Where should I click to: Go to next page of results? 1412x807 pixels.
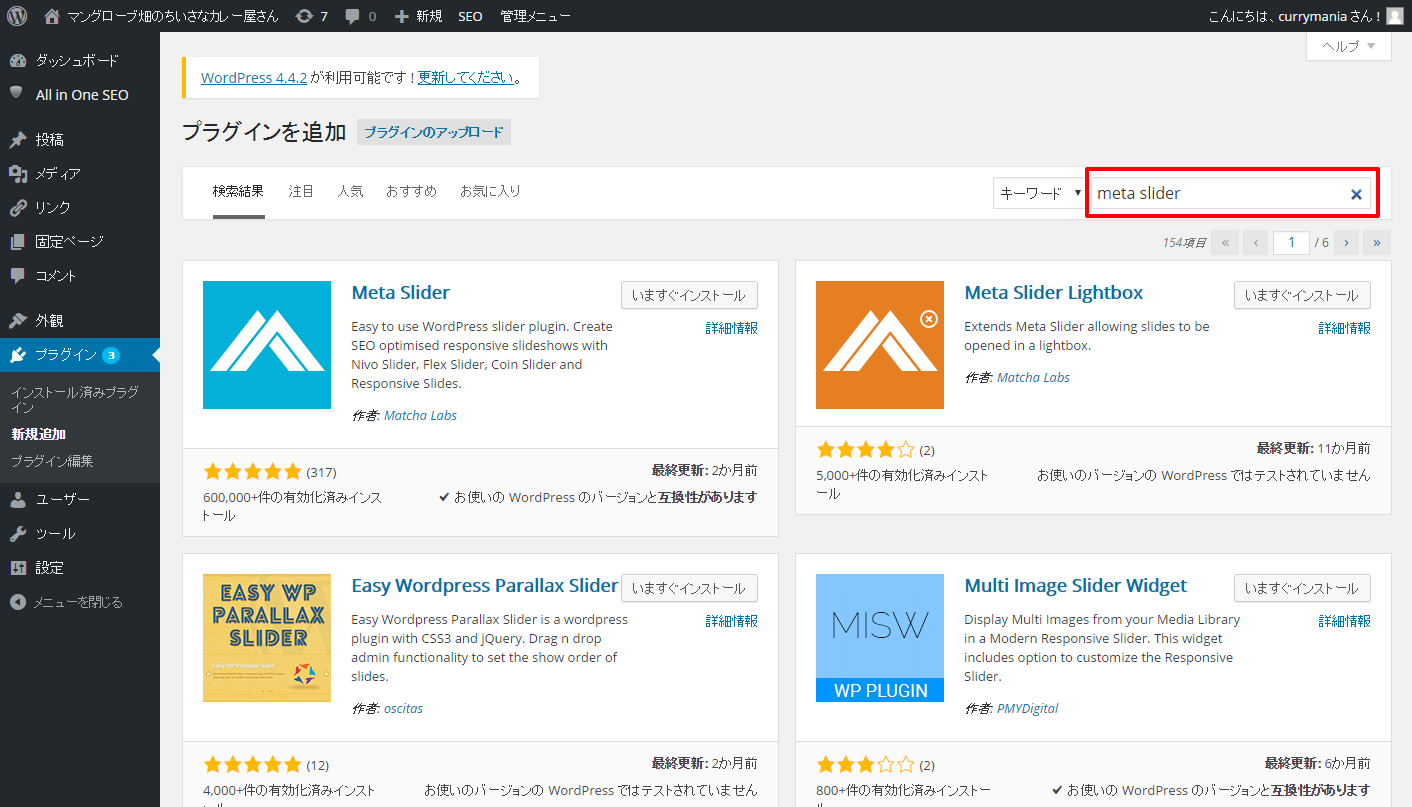pyautogui.click(x=1346, y=242)
